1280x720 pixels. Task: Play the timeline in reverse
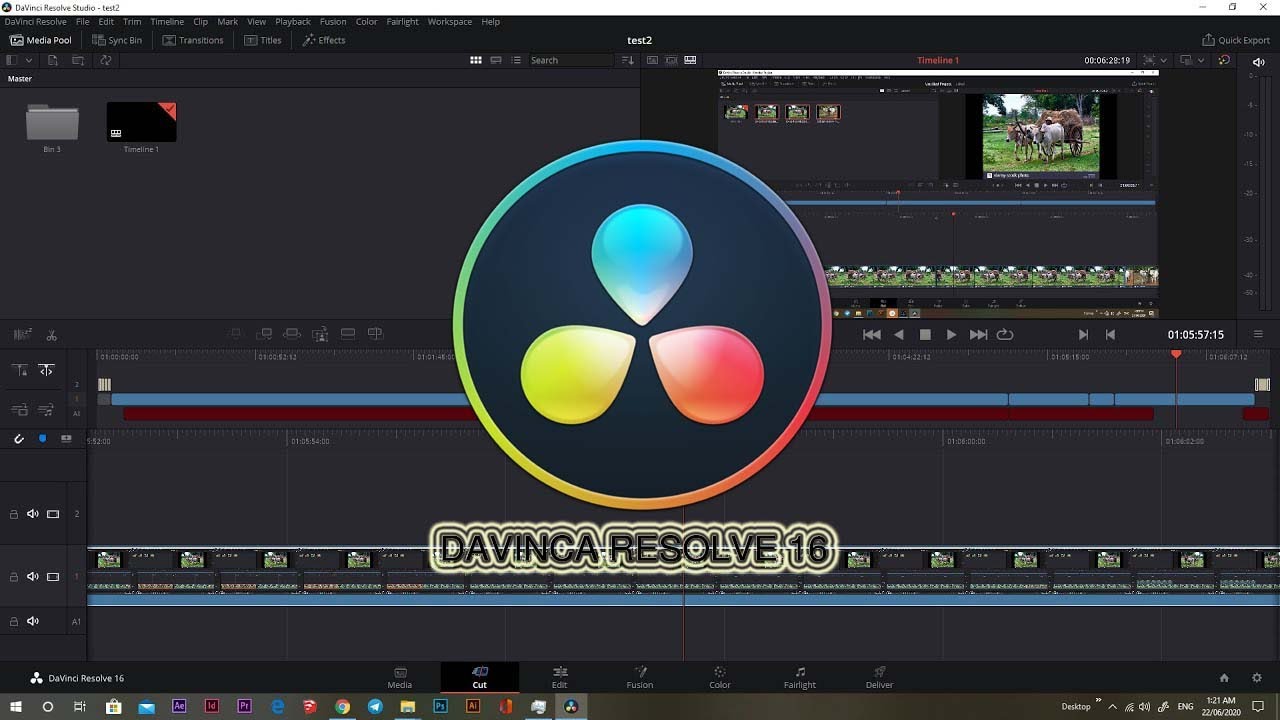click(898, 335)
